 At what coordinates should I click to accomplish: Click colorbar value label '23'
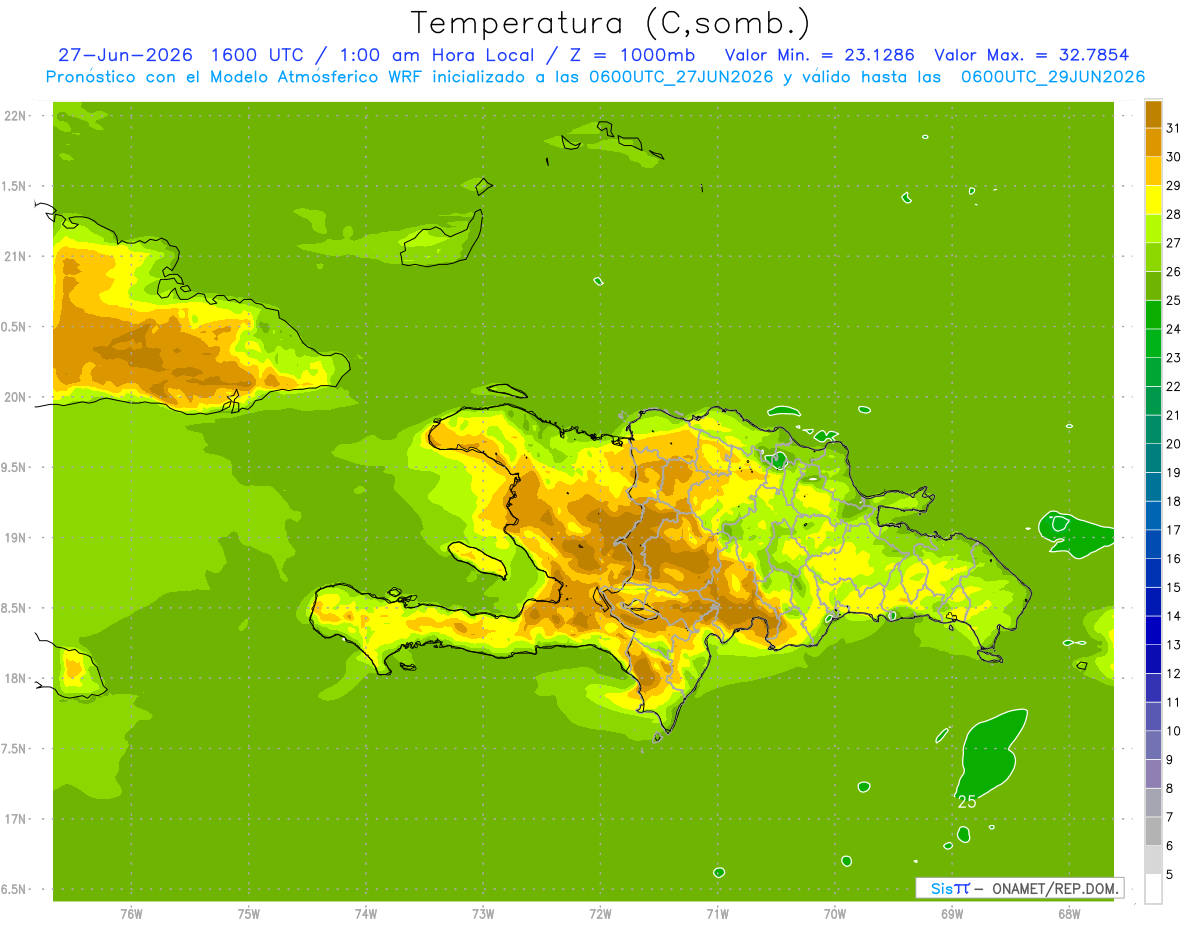[1173, 358]
